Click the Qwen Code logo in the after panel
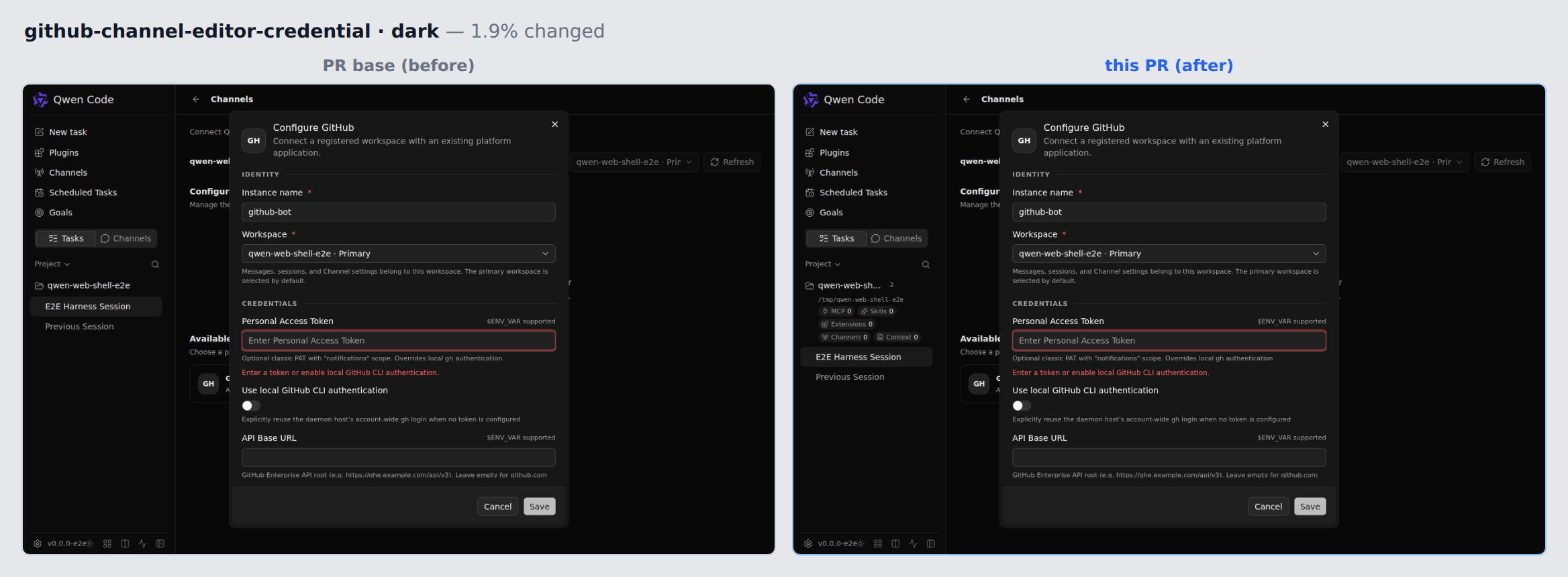The height and width of the screenshot is (577, 1568). pos(811,99)
